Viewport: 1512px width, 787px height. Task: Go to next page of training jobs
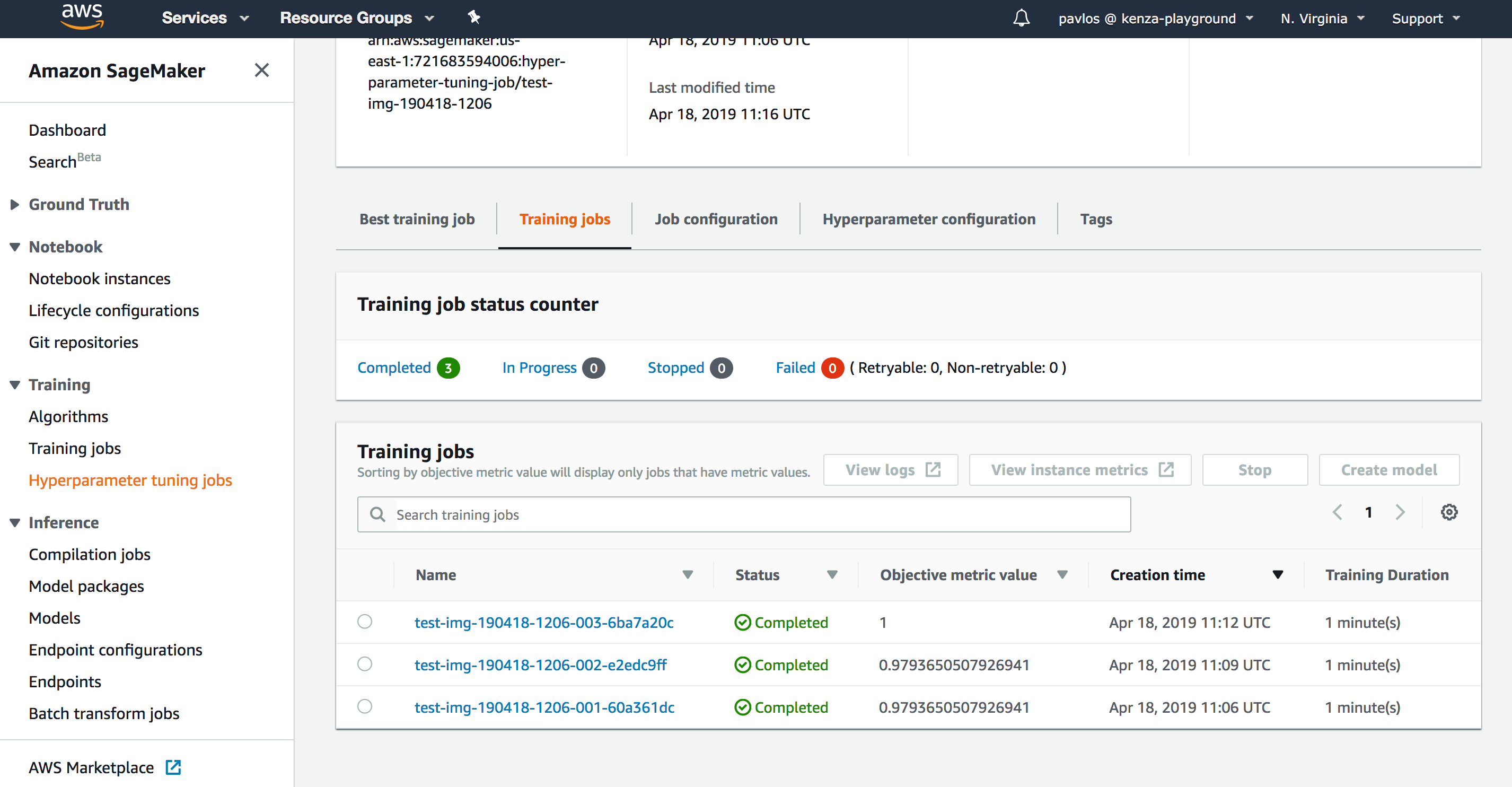(x=1400, y=512)
